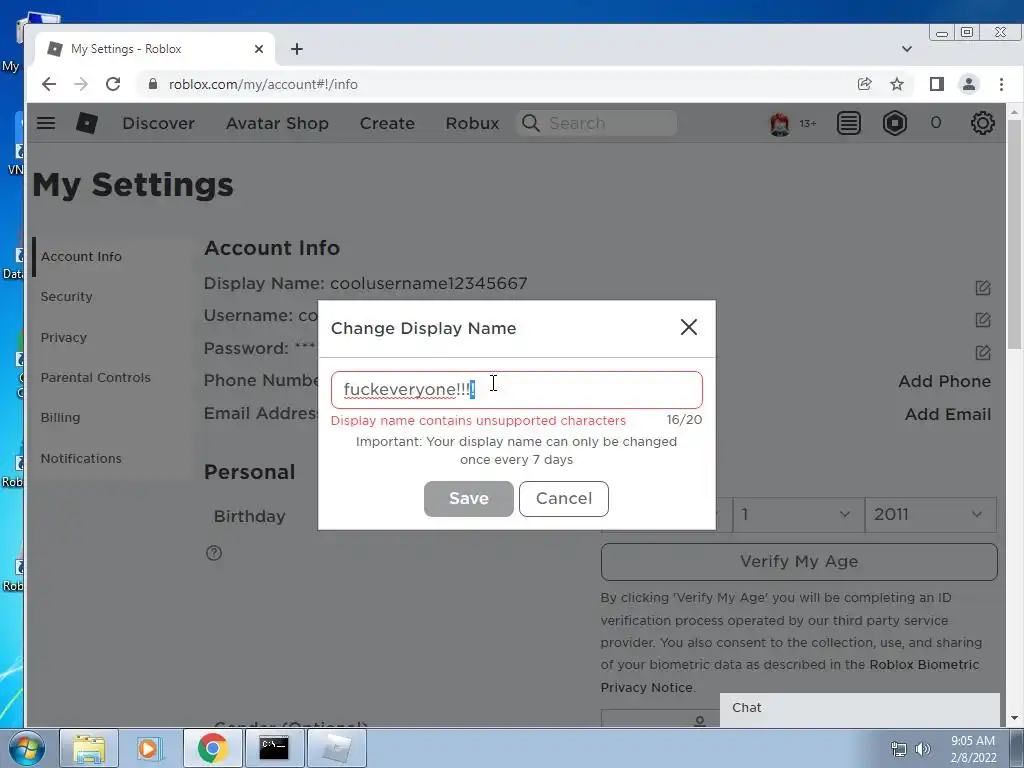Click the Robux balance icon
The image size is (1024, 768).
tap(895, 123)
